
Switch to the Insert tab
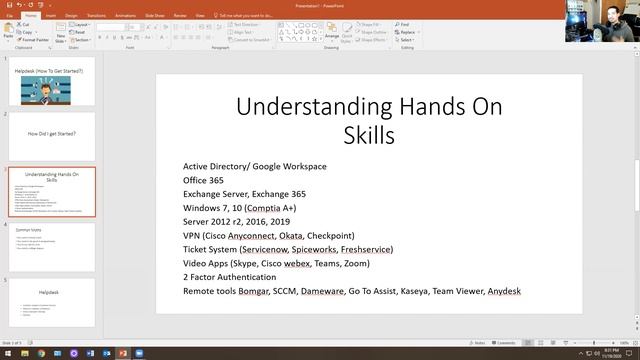(51, 16)
